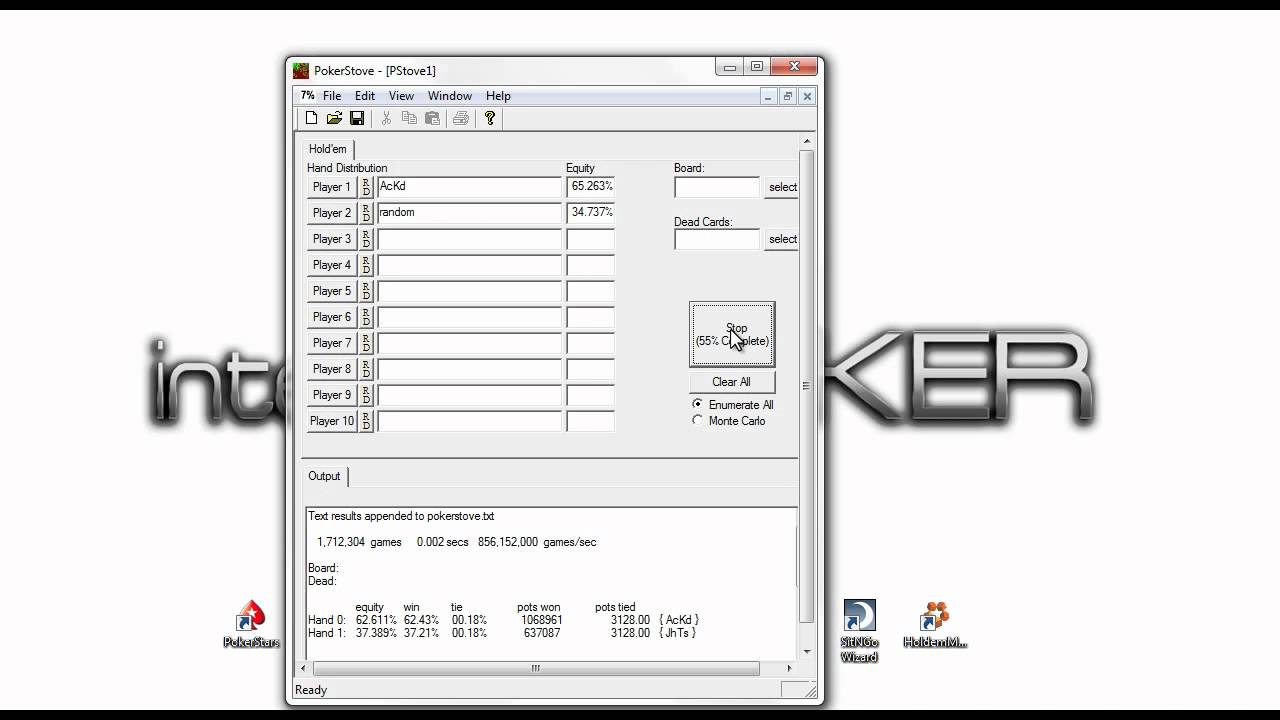This screenshot has height=720, width=1280.
Task: Click the RD button beside Player 5
Action: tap(366, 291)
